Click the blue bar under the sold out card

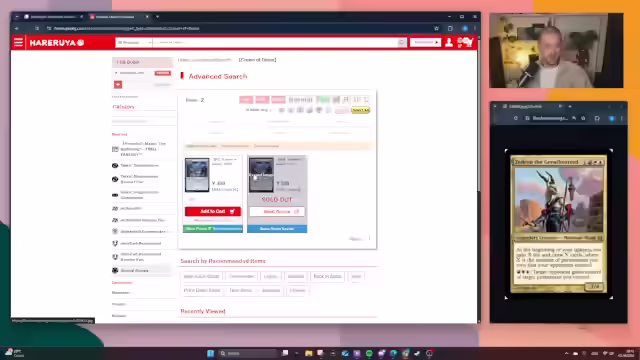click(x=277, y=229)
